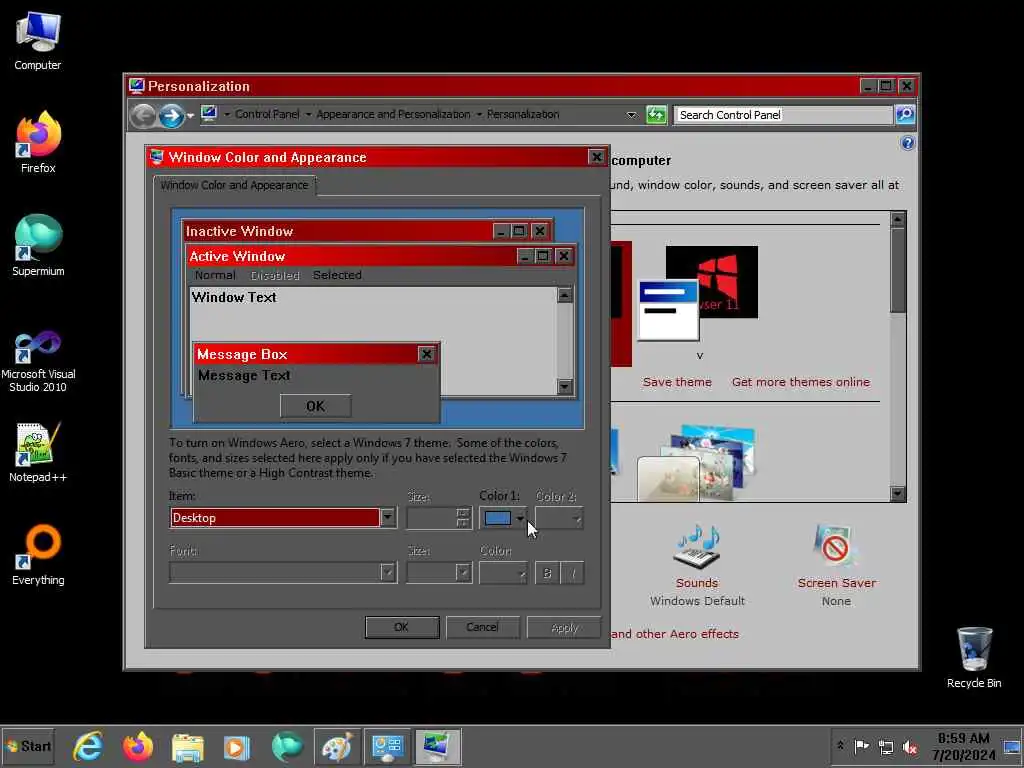Open Microsoft Visual Studio 2010 shortcut
The width and height of the screenshot is (1024, 768).
[x=38, y=361]
